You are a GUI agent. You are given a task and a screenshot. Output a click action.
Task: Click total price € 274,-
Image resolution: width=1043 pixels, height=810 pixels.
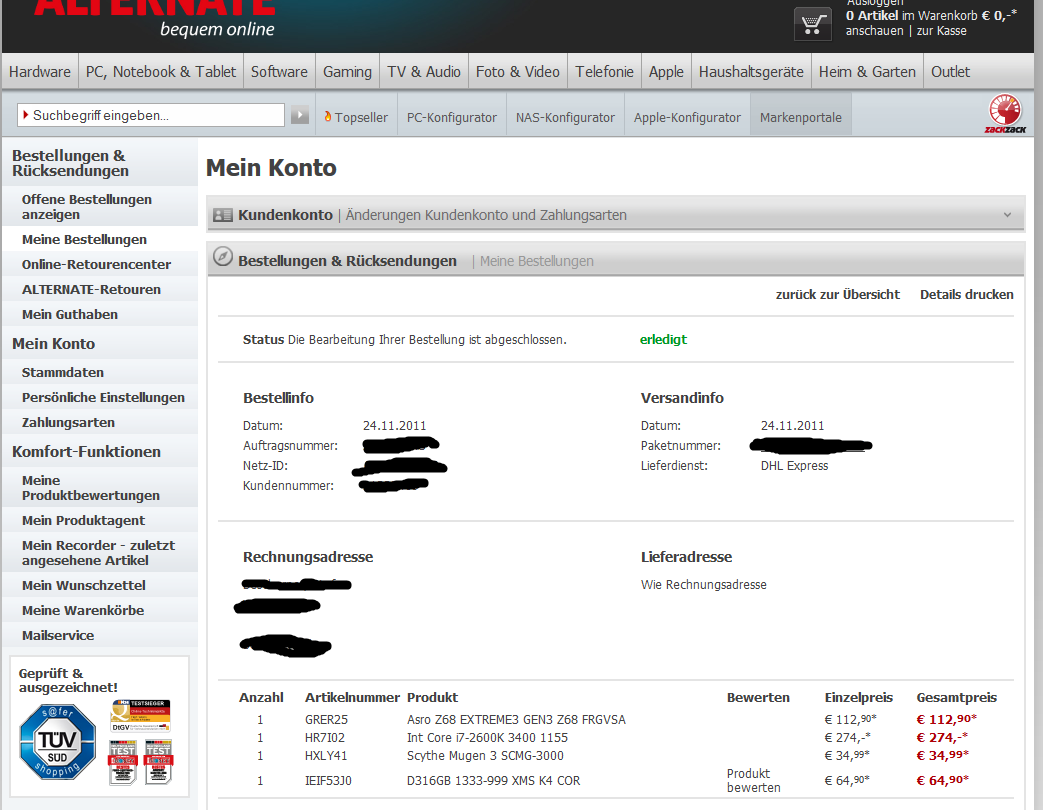(942, 738)
